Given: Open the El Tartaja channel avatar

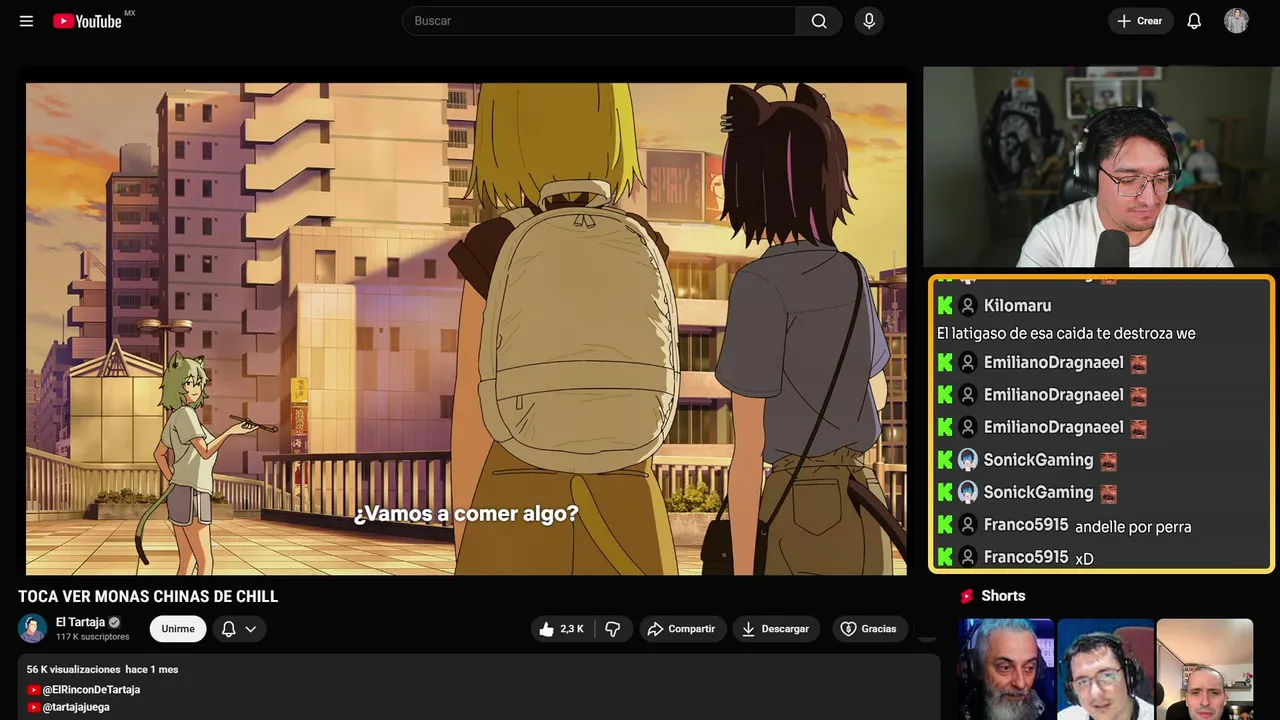Looking at the screenshot, I should (33, 628).
